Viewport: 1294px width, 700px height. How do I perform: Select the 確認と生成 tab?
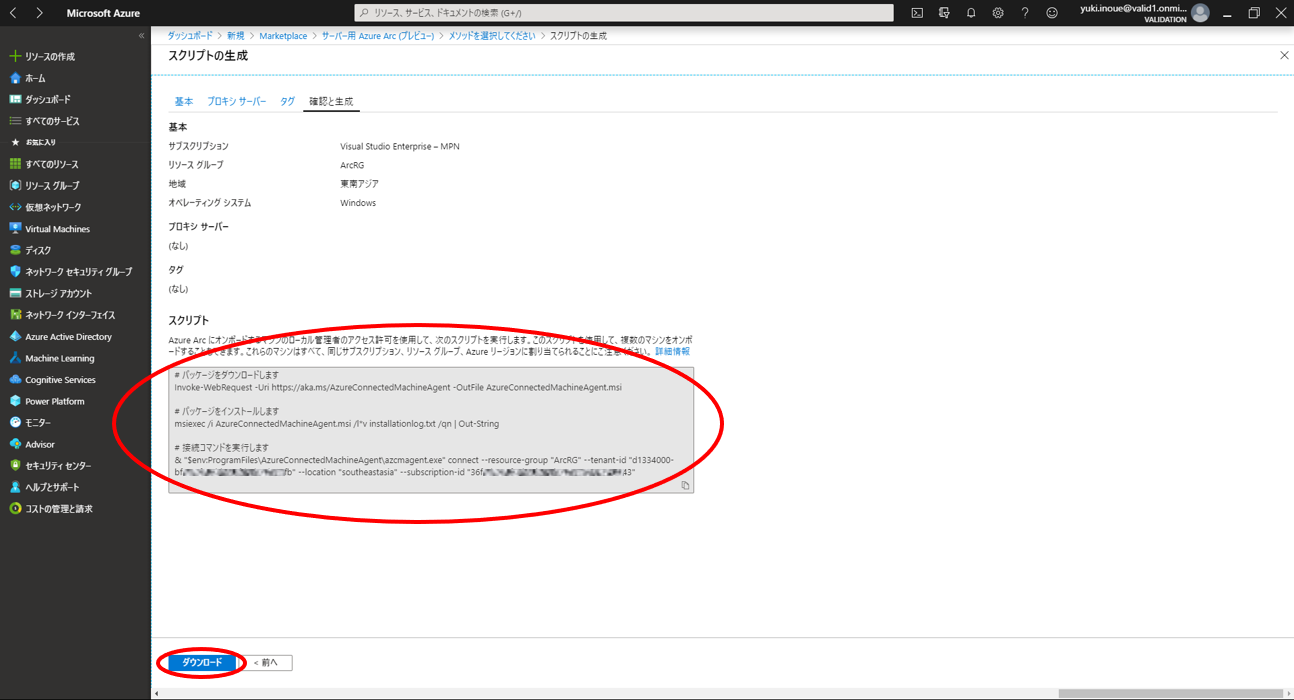pos(330,102)
